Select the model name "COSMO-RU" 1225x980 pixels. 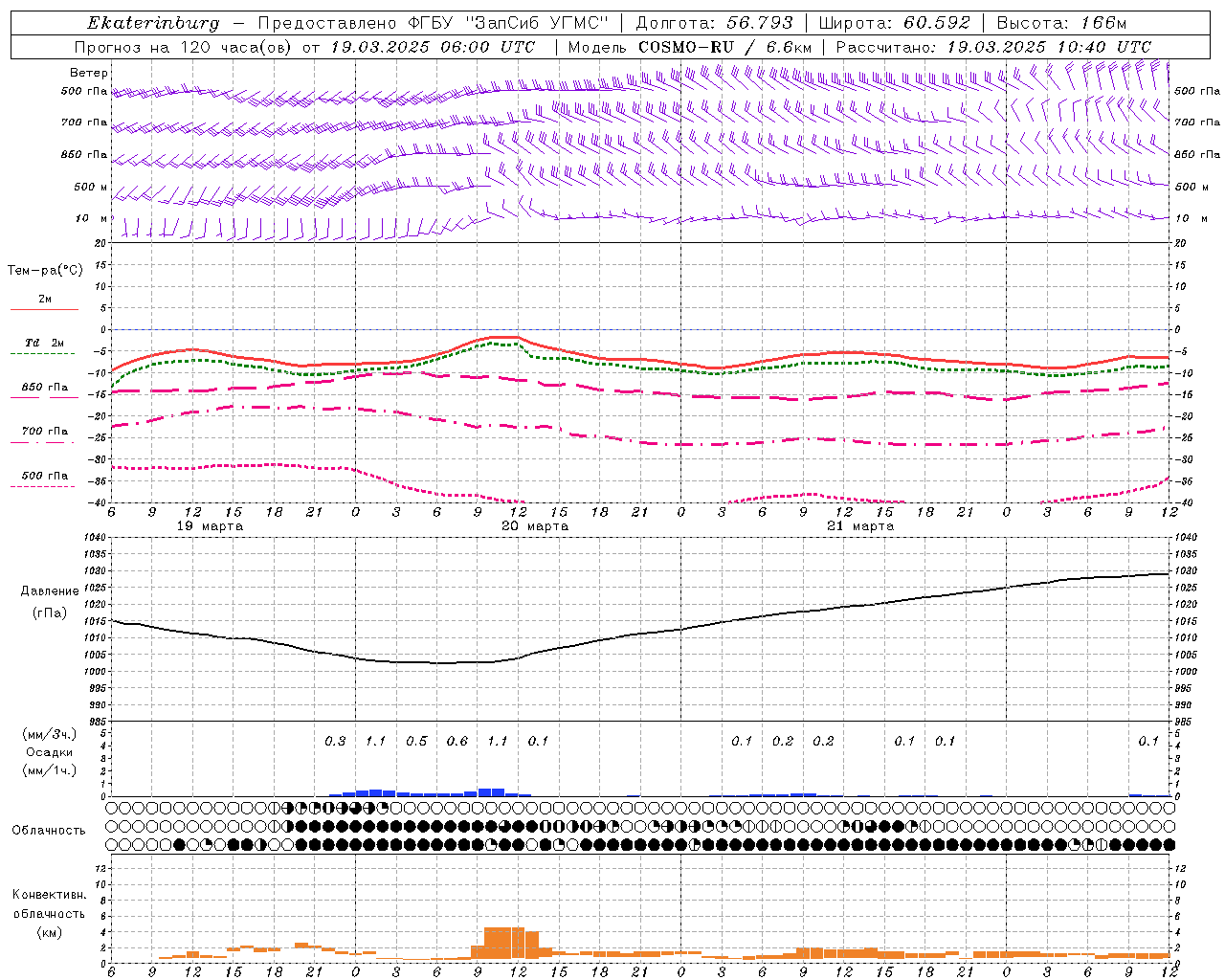[x=686, y=47]
